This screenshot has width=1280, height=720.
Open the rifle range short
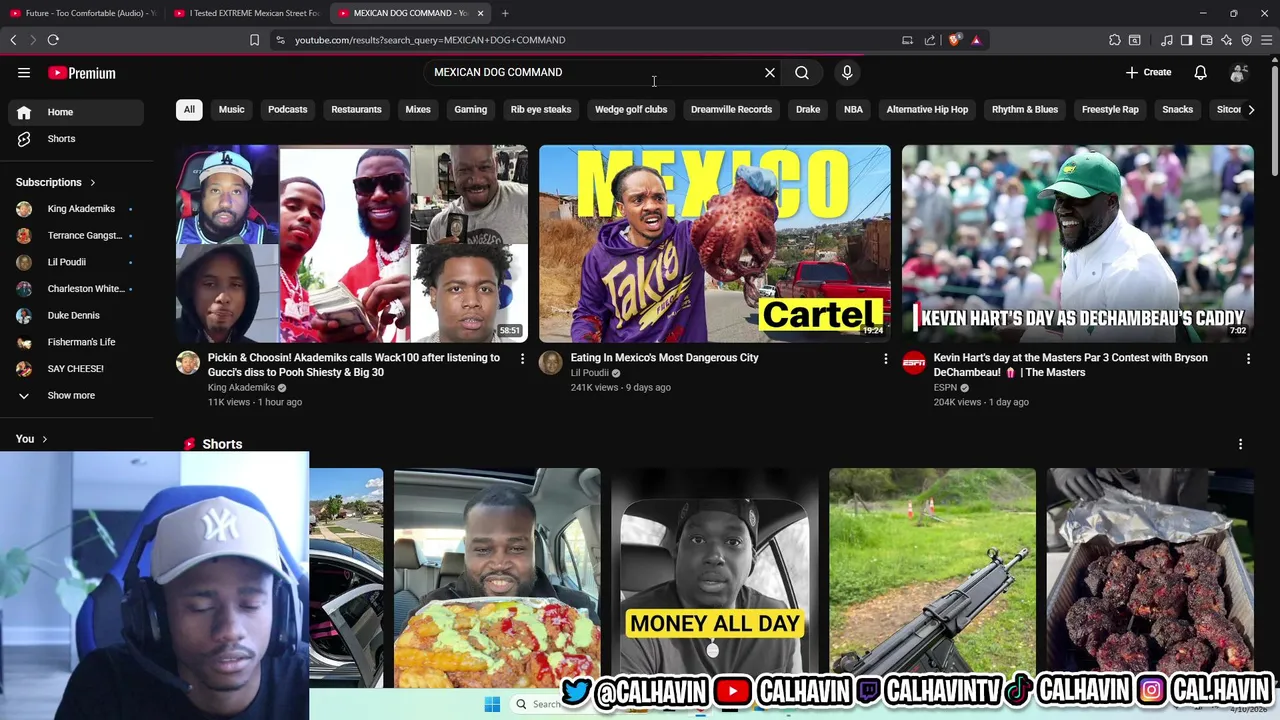coord(932,578)
